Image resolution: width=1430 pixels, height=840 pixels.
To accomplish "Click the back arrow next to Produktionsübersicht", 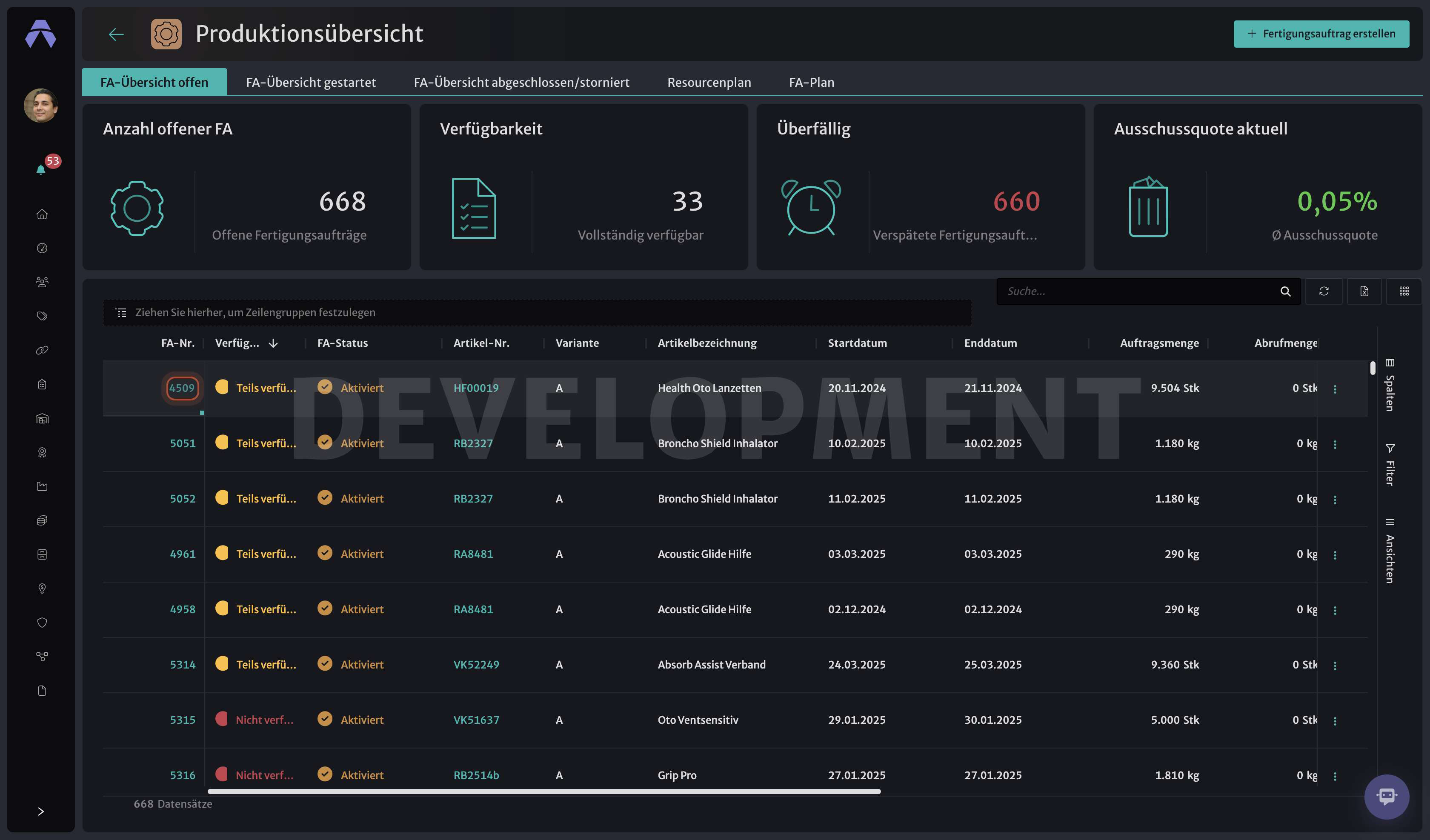I will point(116,34).
